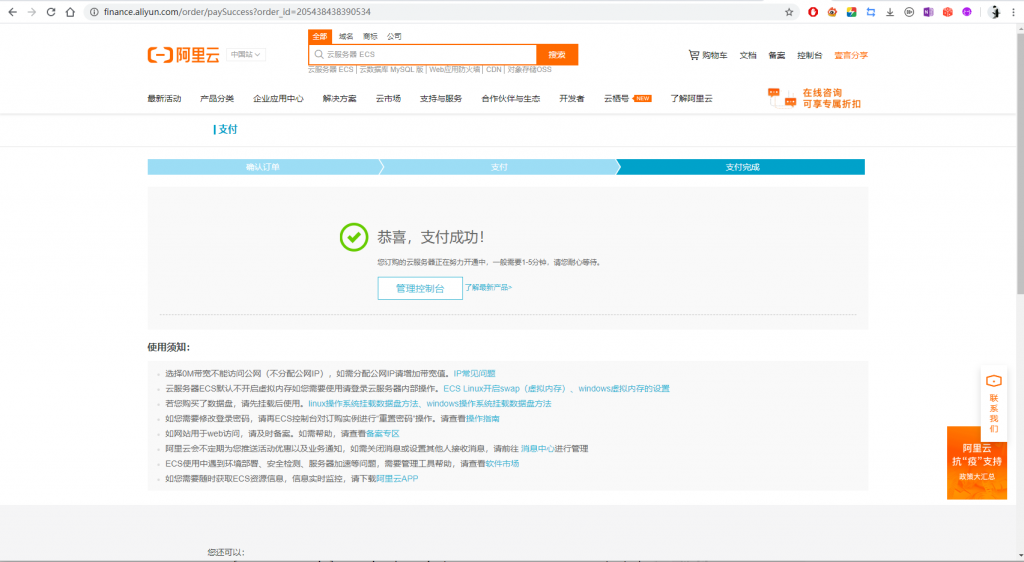Expand the 产品分类 navigation menu
1024x562 pixels.
point(217,99)
